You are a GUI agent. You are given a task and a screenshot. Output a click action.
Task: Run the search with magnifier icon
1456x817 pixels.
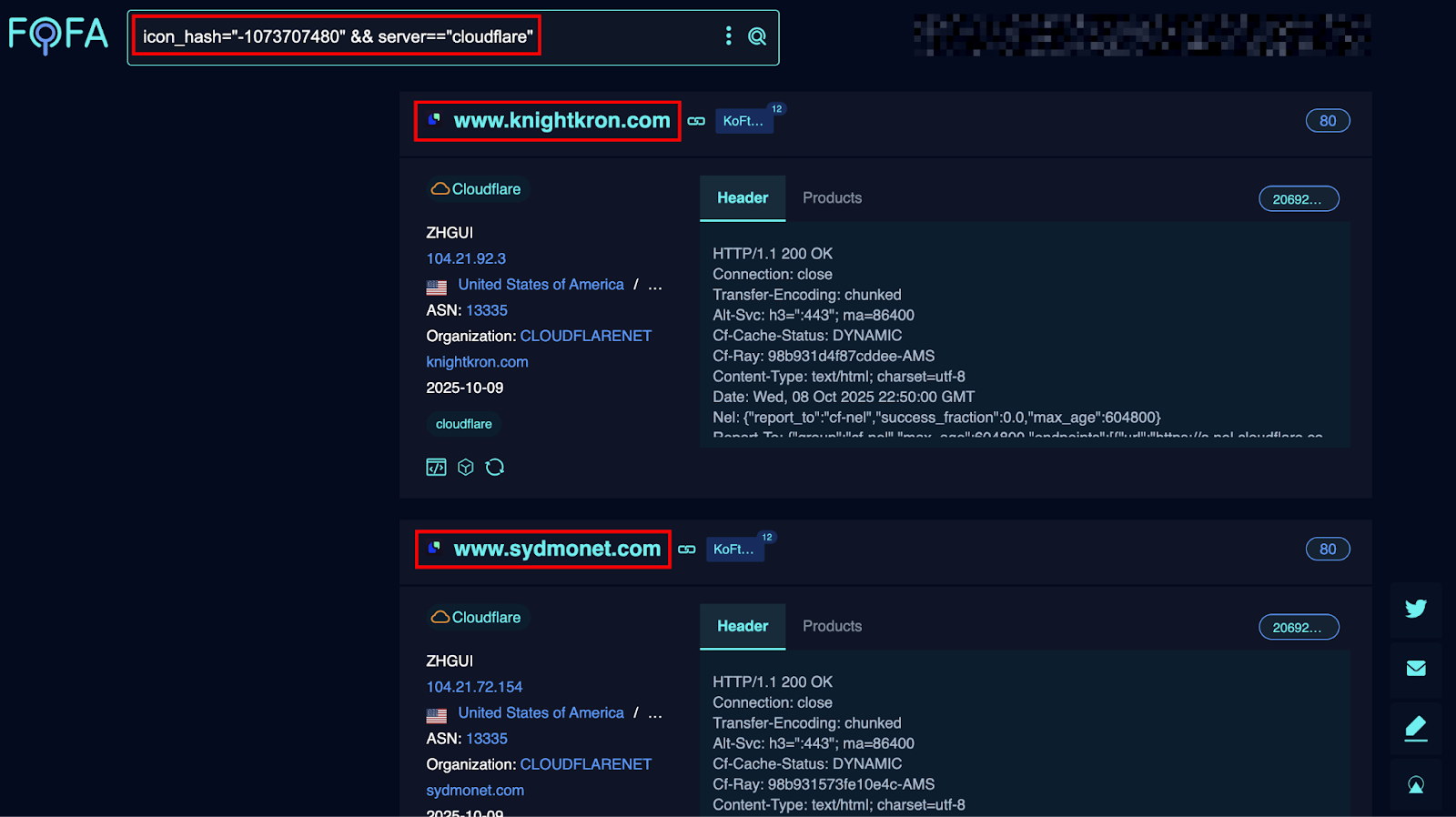757,36
